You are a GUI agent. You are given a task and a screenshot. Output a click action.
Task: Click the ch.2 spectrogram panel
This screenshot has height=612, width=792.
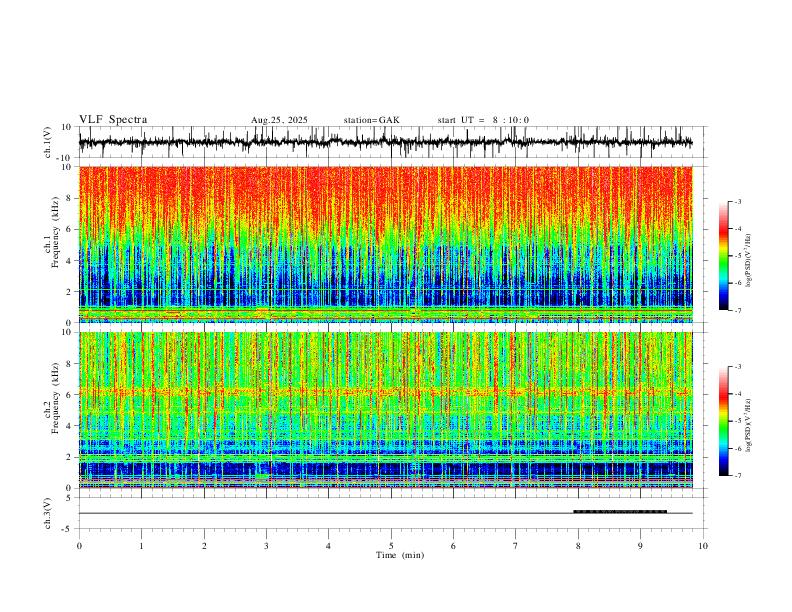385,410
